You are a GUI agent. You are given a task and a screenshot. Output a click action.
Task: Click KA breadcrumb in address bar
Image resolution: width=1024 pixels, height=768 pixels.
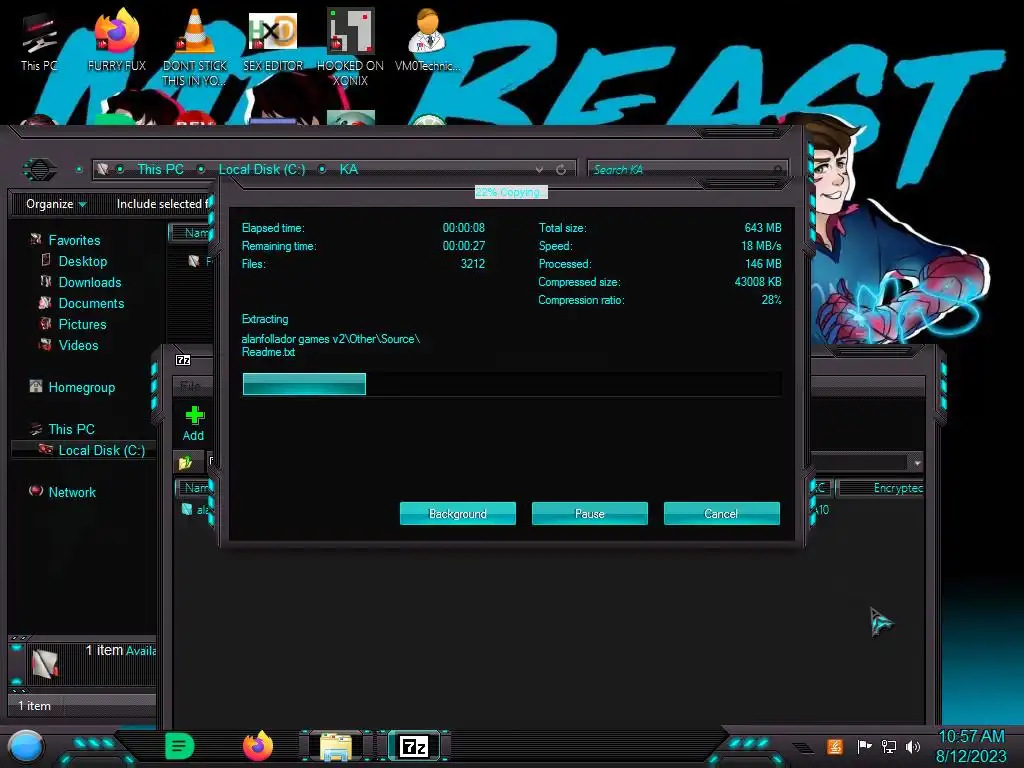point(348,169)
